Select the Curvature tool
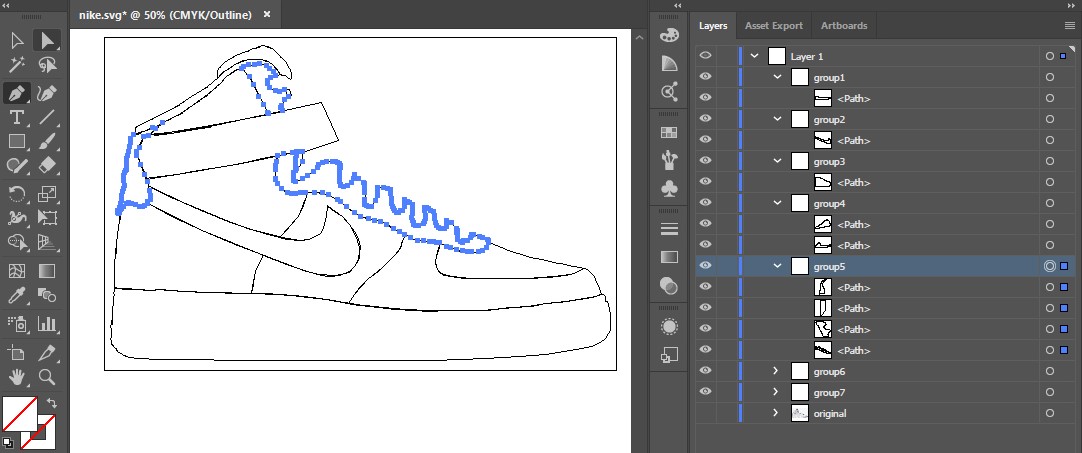1082x453 pixels. tap(47, 93)
